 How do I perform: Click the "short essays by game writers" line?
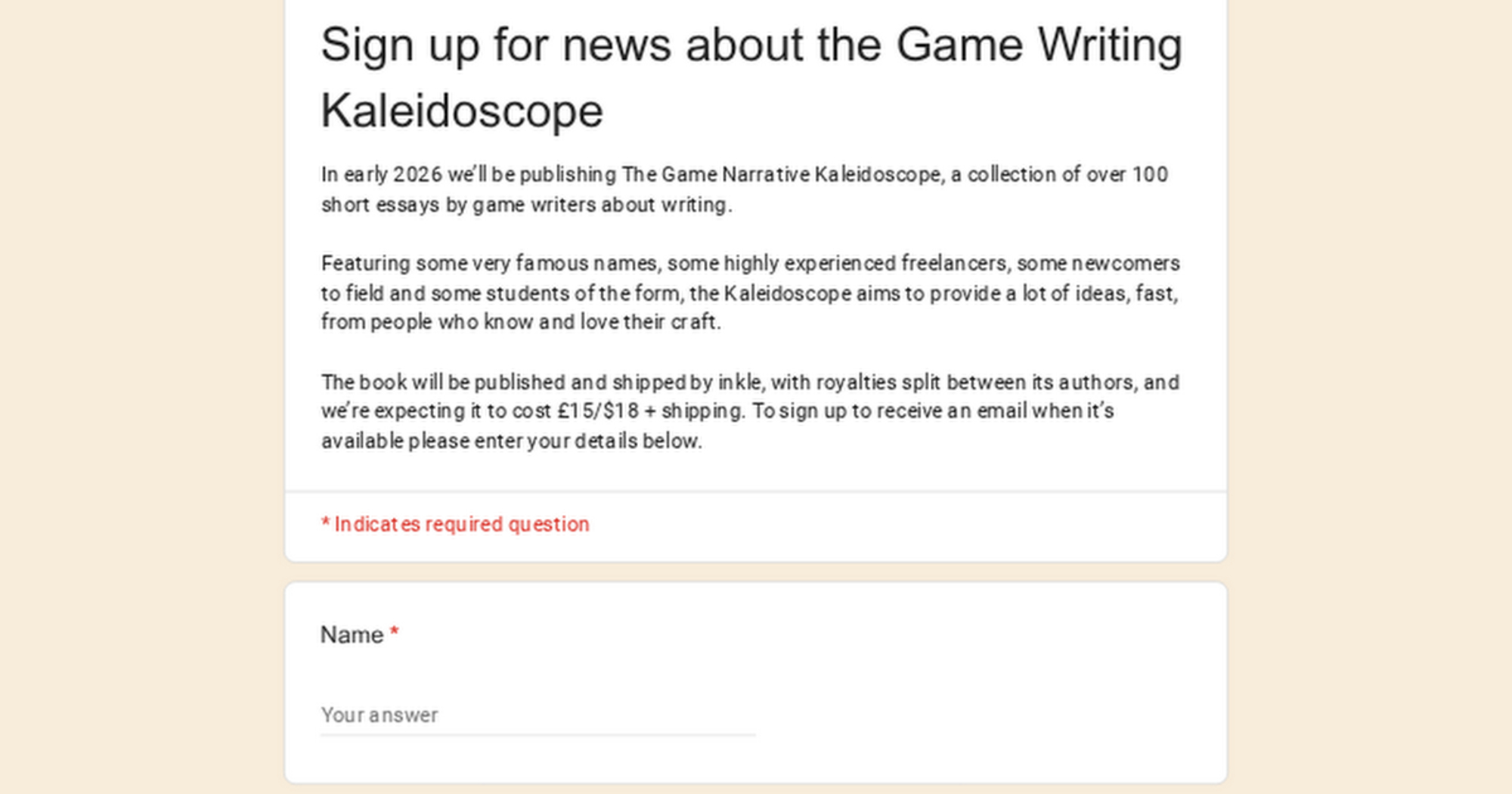click(x=526, y=205)
